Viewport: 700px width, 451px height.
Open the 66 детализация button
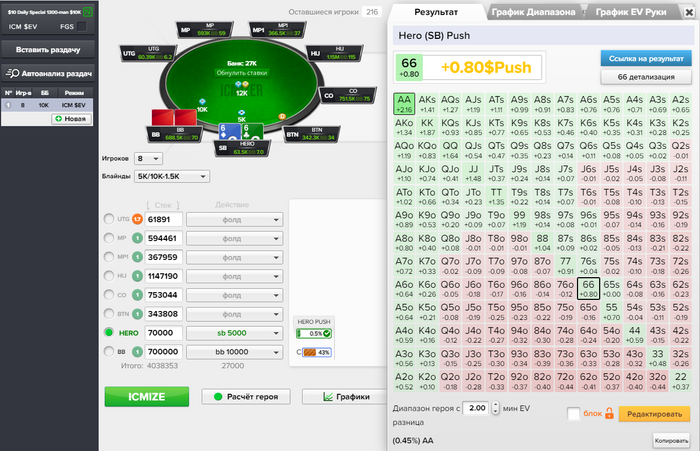point(646,77)
